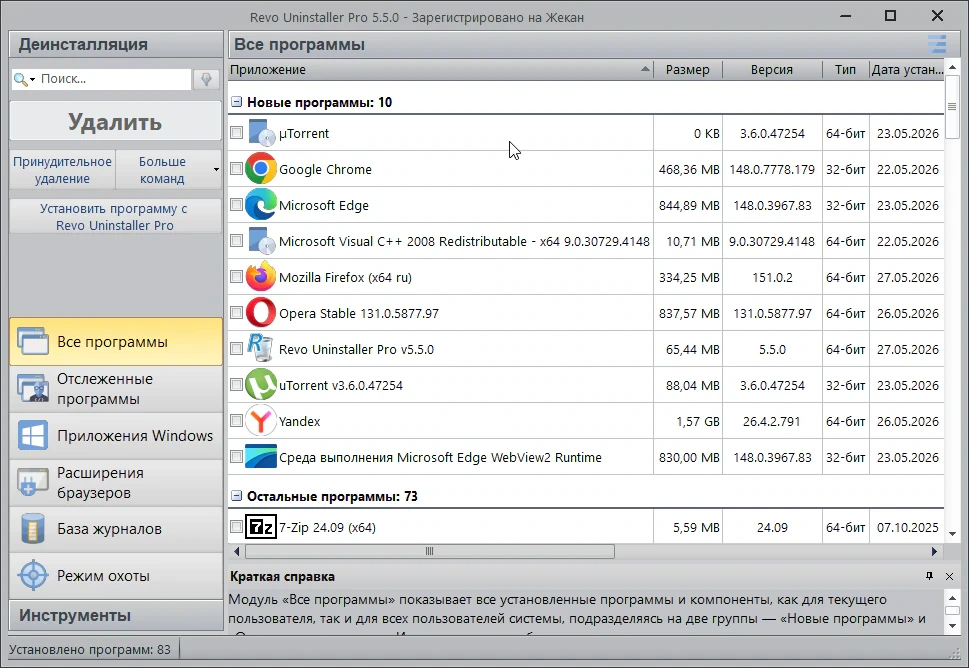Viewport: 969px width, 668px height.
Task: Click the program list scroll-down arrow
Action: tap(952, 533)
